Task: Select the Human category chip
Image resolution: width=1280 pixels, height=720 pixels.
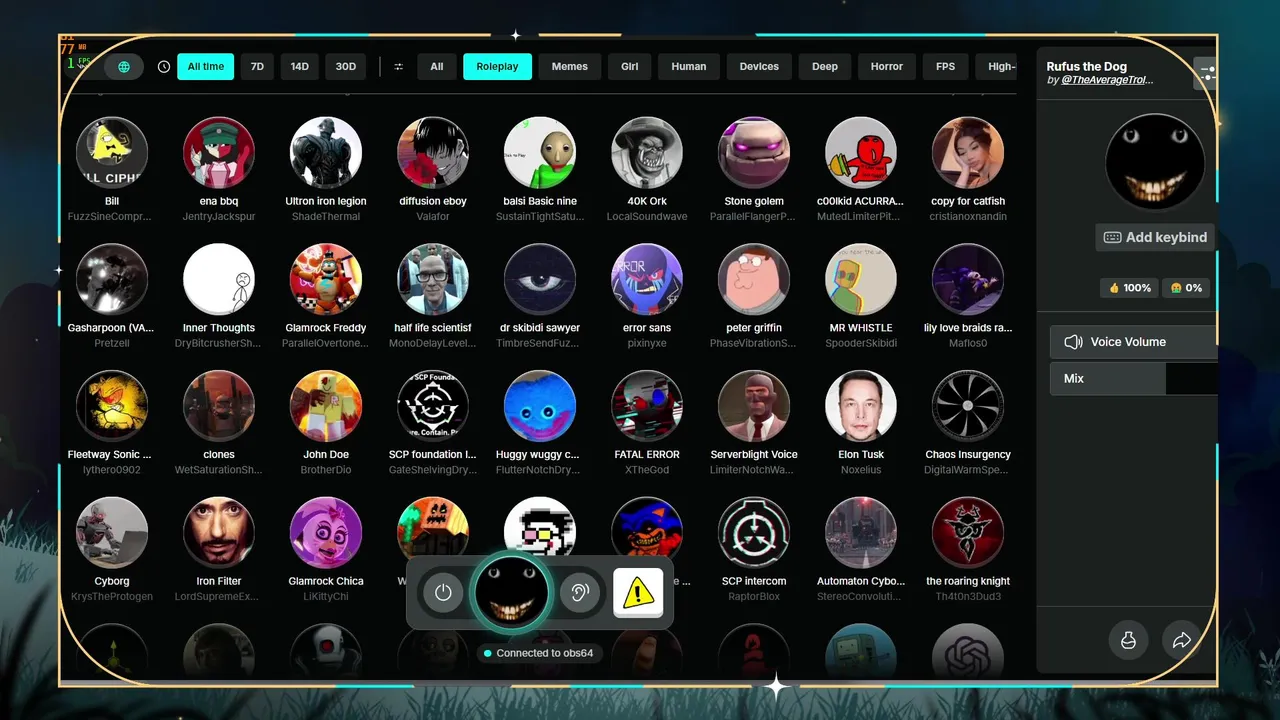Action: [x=689, y=67]
